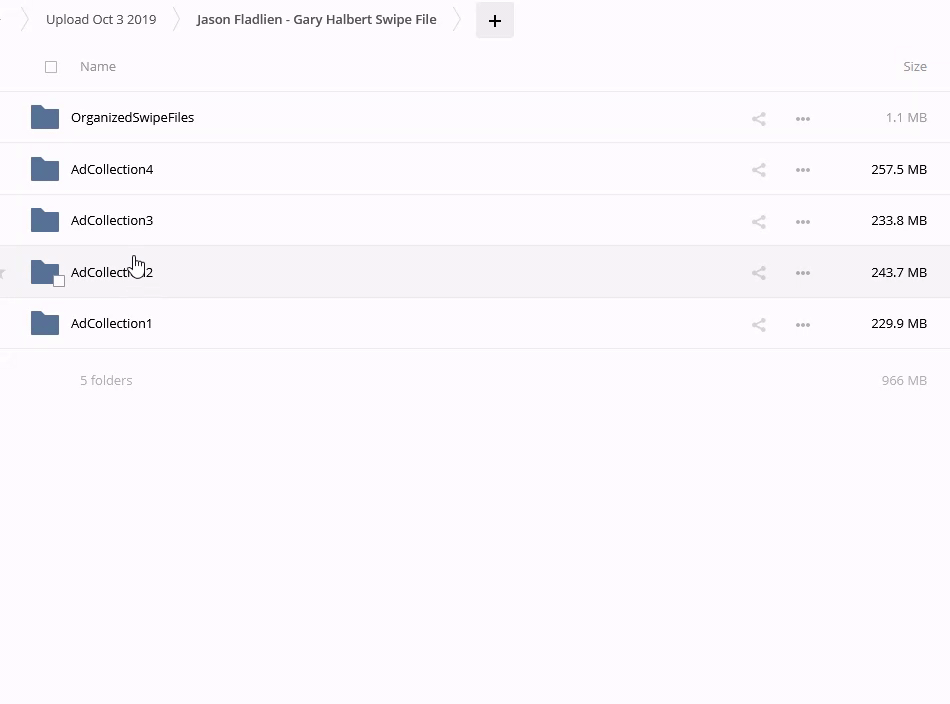Sort the file list by Name
The width and height of the screenshot is (950, 704).
(x=98, y=67)
